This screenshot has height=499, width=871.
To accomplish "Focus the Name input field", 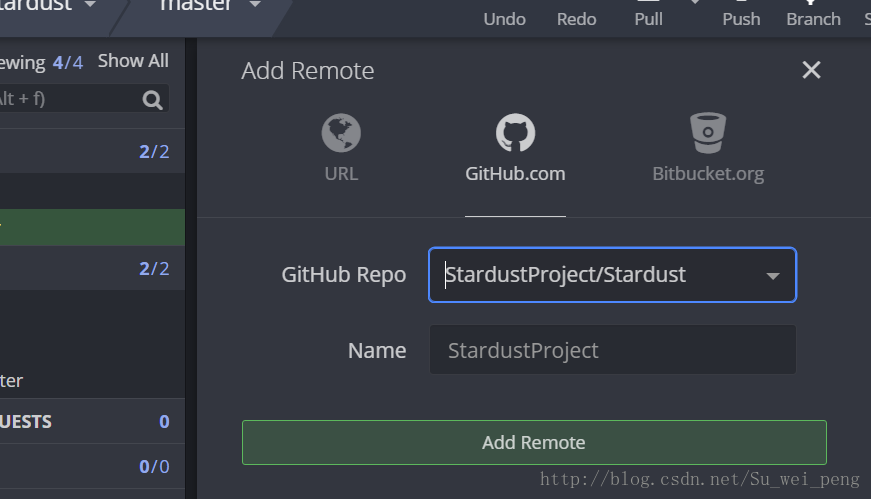I will (613, 350).
